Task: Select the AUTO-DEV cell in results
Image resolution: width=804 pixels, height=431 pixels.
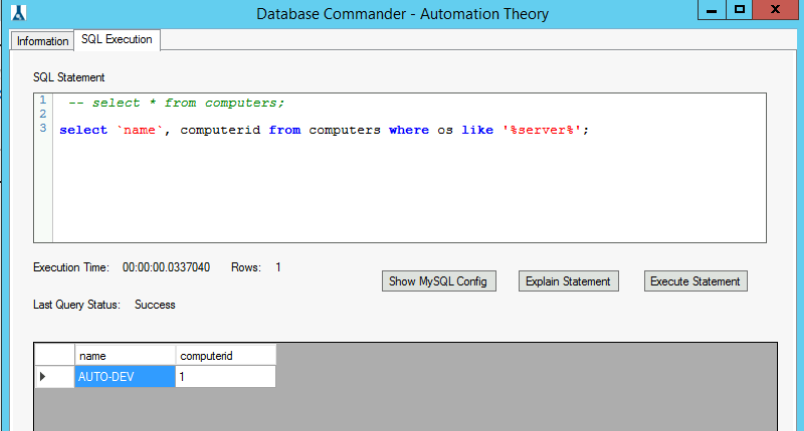Action: (124, 377)
